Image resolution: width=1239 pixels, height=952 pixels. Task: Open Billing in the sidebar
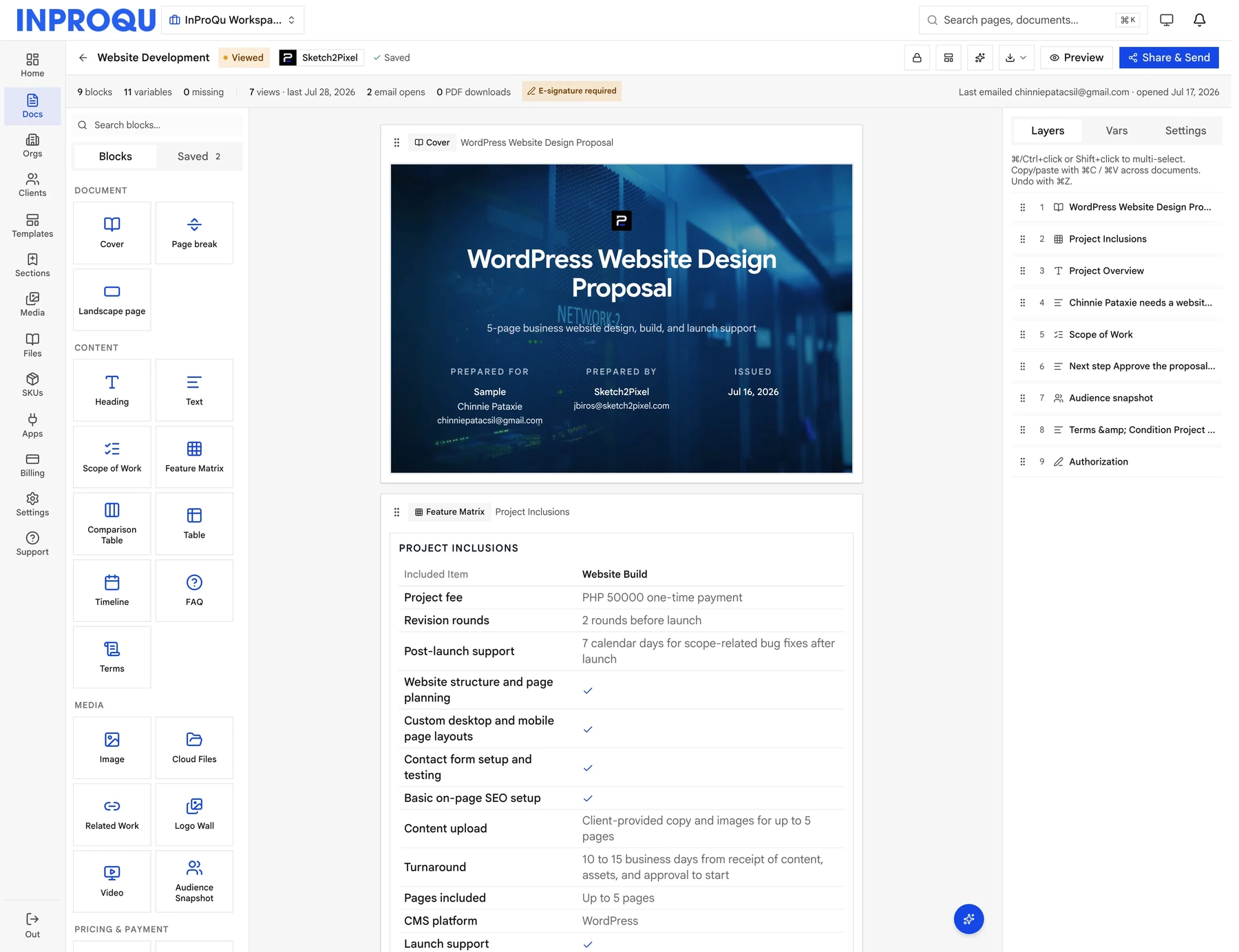tap(32, 464)
